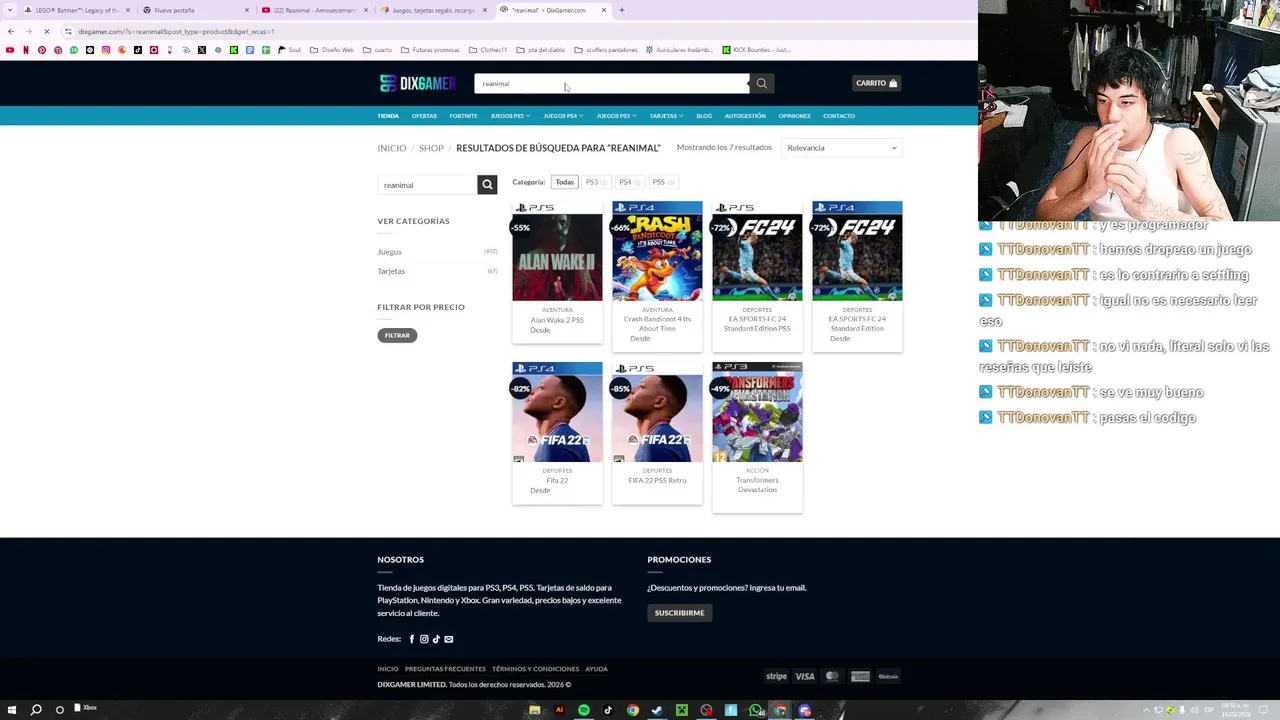1280x720 pixels.
Task: Go to Shop breadcrumb link
Action: (431, 148)
